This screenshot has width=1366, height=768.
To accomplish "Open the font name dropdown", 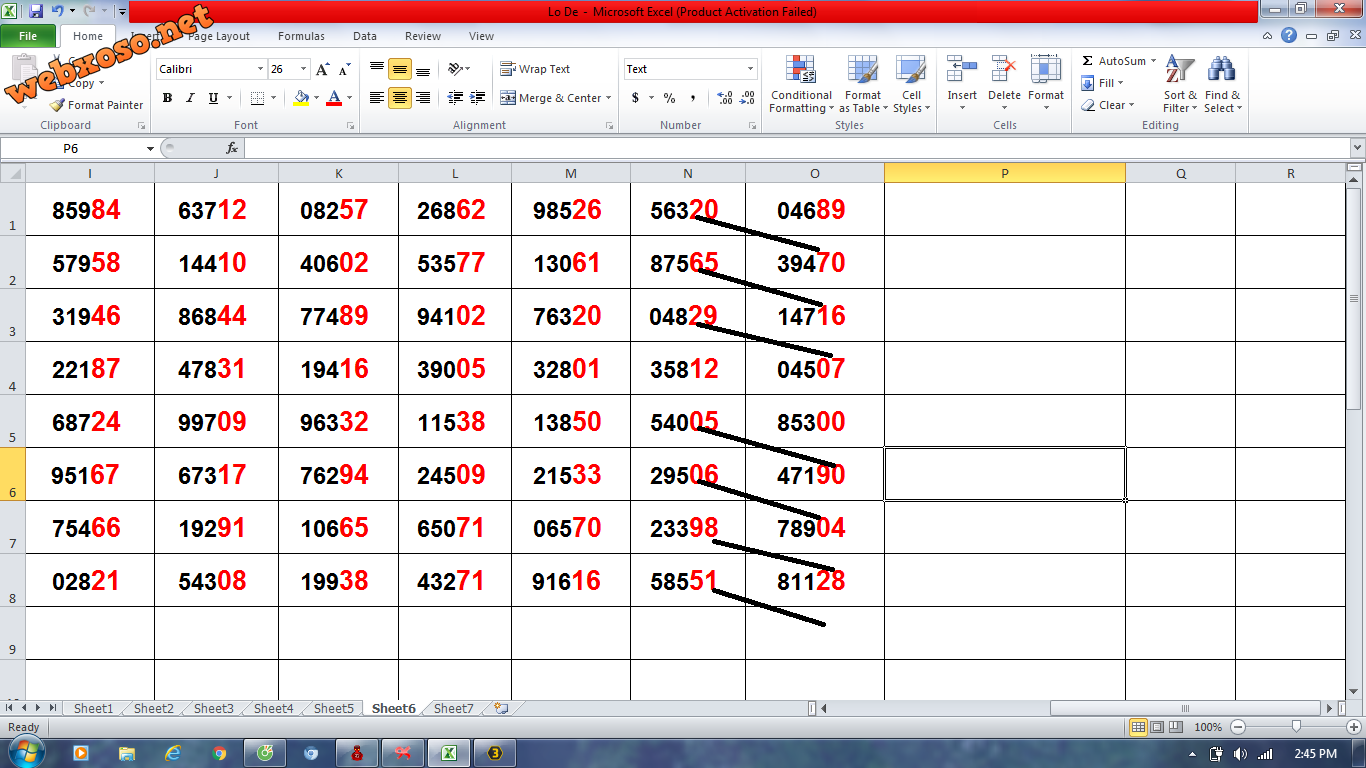I will tap(260, 69).
